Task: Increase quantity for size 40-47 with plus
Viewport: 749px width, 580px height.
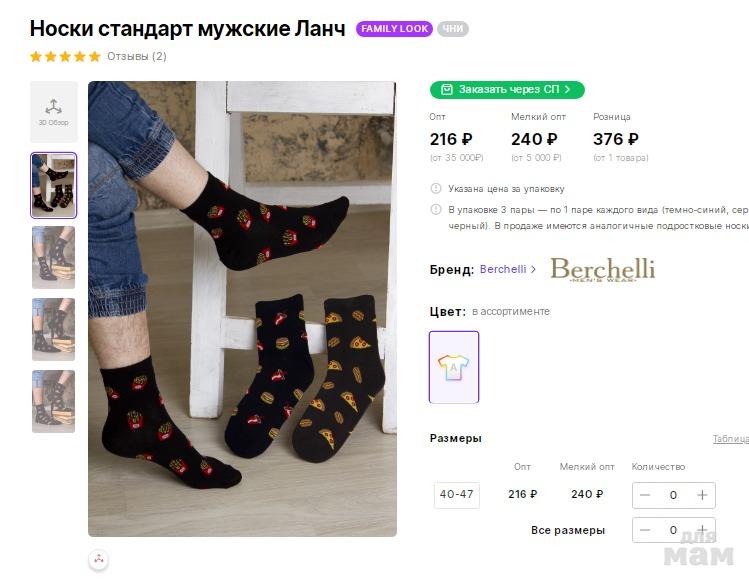Action: (702, 495)
